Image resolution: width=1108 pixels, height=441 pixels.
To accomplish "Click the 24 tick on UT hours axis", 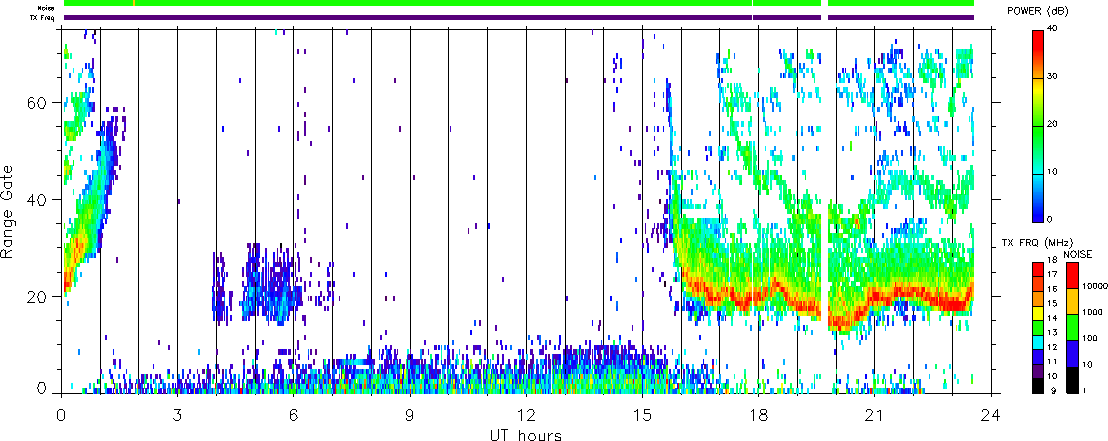I will pyautogui.click(x=991, y=414).
